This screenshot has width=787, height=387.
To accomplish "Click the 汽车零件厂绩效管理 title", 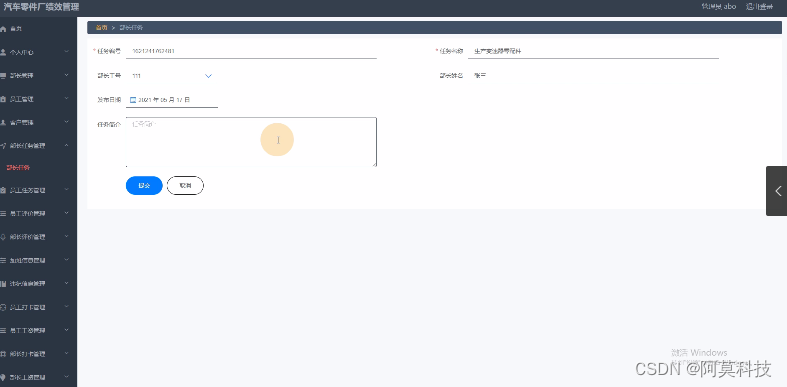I will click(41, 7).
